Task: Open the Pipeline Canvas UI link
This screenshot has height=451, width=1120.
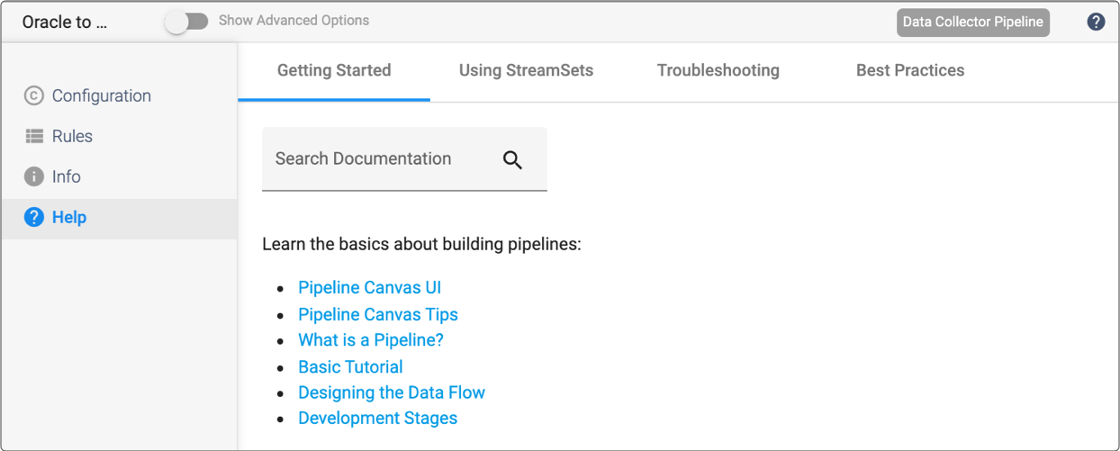Action: (369, 287)
